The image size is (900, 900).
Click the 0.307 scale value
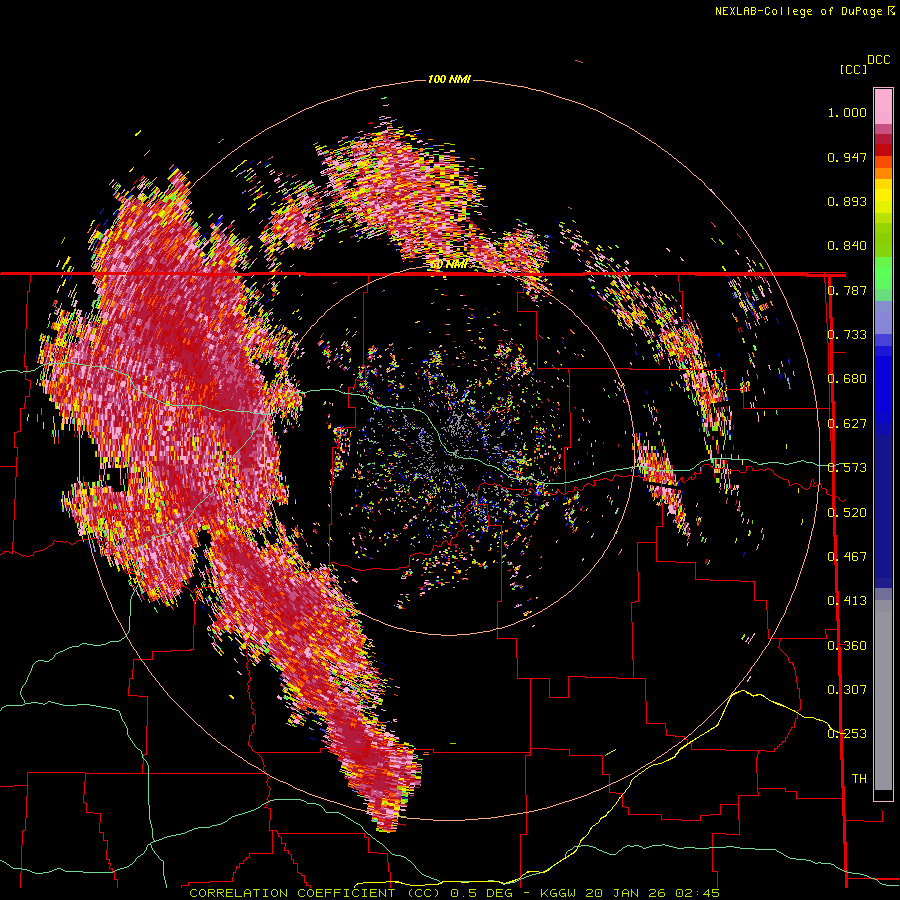click(847, 690)
